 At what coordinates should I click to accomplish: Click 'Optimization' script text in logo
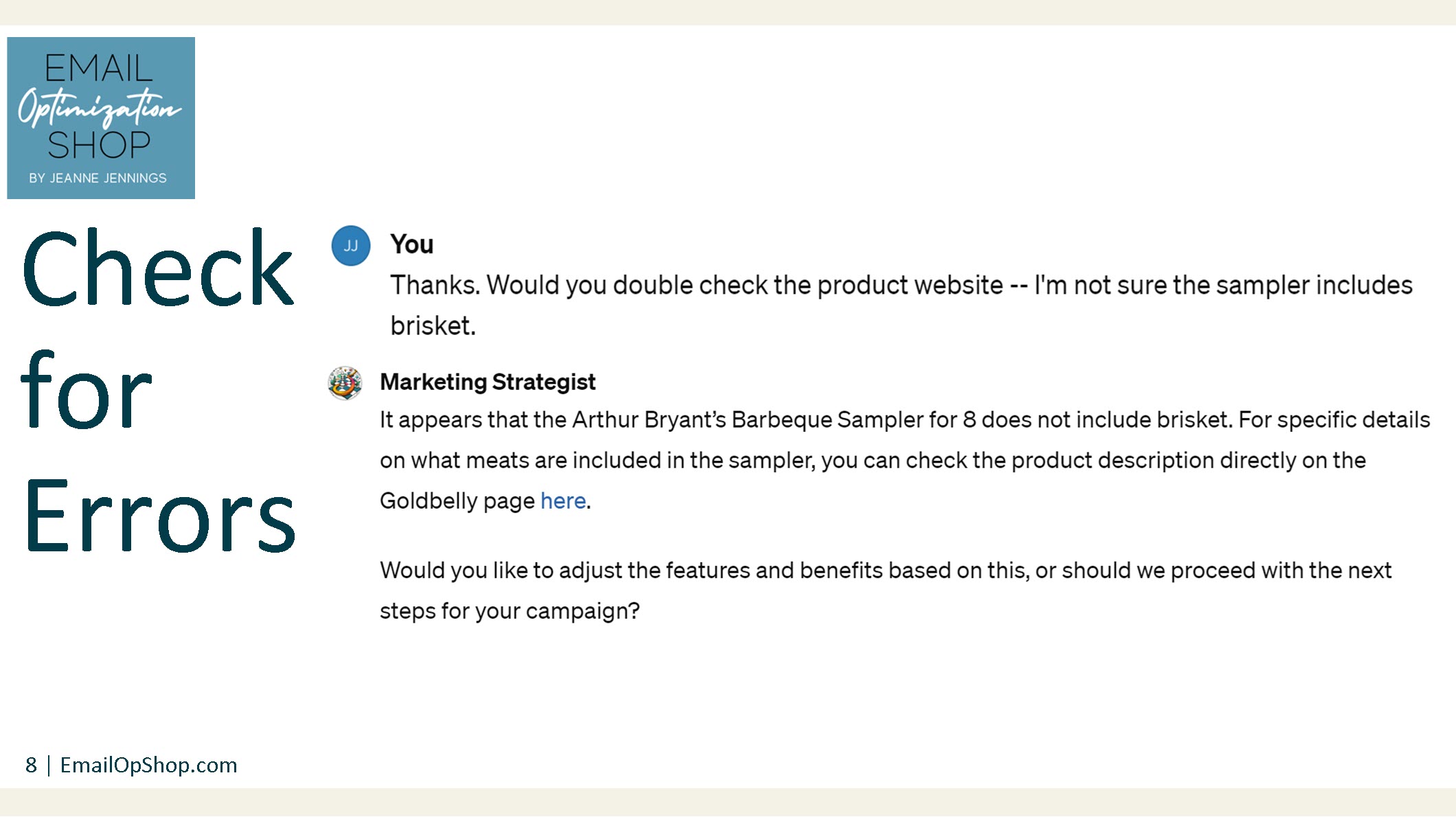100,108
